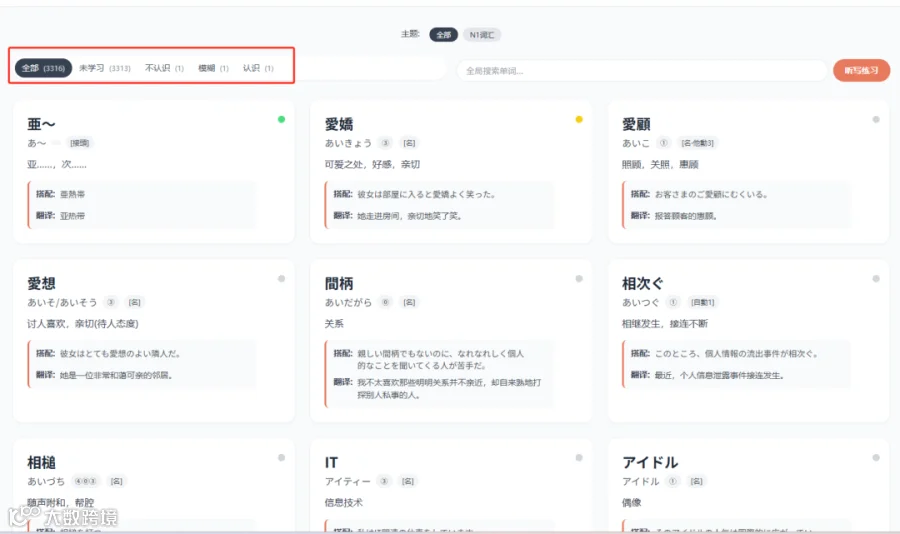Viewport: 900px width, 534px height.
Task: Toggle status dot on 愛想 card
Action: [x=281, y=278]
